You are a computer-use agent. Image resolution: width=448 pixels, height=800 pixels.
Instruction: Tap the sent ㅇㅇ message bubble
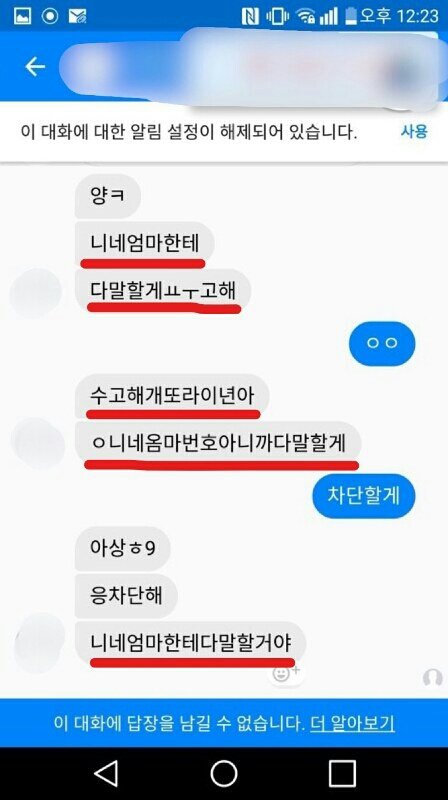click(382, 343)
